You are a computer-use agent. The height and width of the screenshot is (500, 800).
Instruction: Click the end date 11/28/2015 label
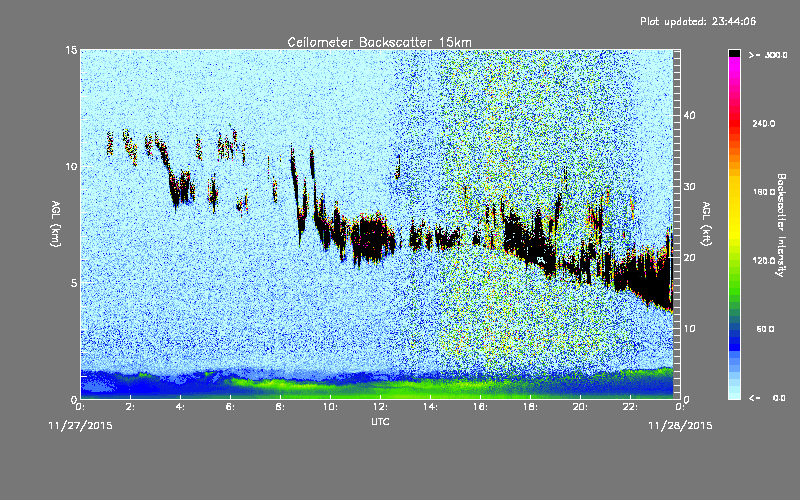(x=680, y=426)
